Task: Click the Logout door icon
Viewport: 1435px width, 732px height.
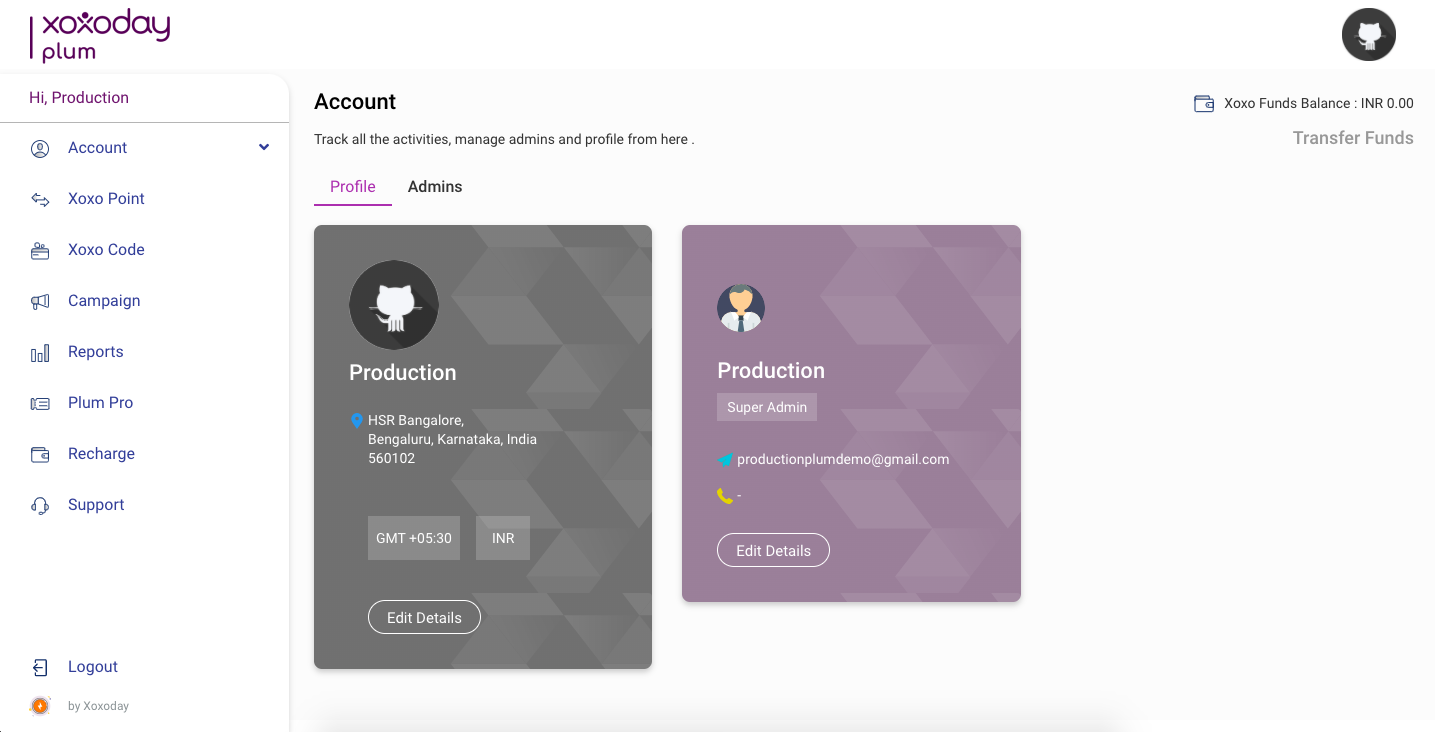Action: [x=40, y=667]
